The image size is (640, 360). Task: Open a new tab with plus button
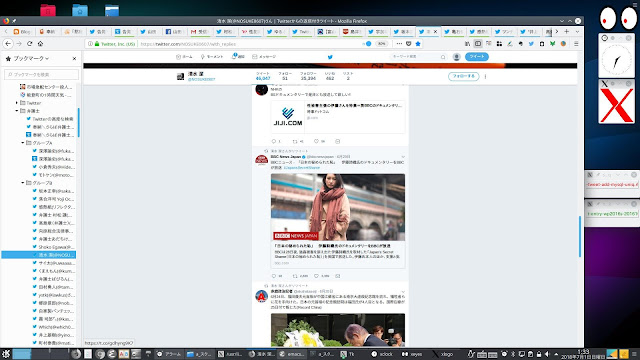(x=567, y=31)
